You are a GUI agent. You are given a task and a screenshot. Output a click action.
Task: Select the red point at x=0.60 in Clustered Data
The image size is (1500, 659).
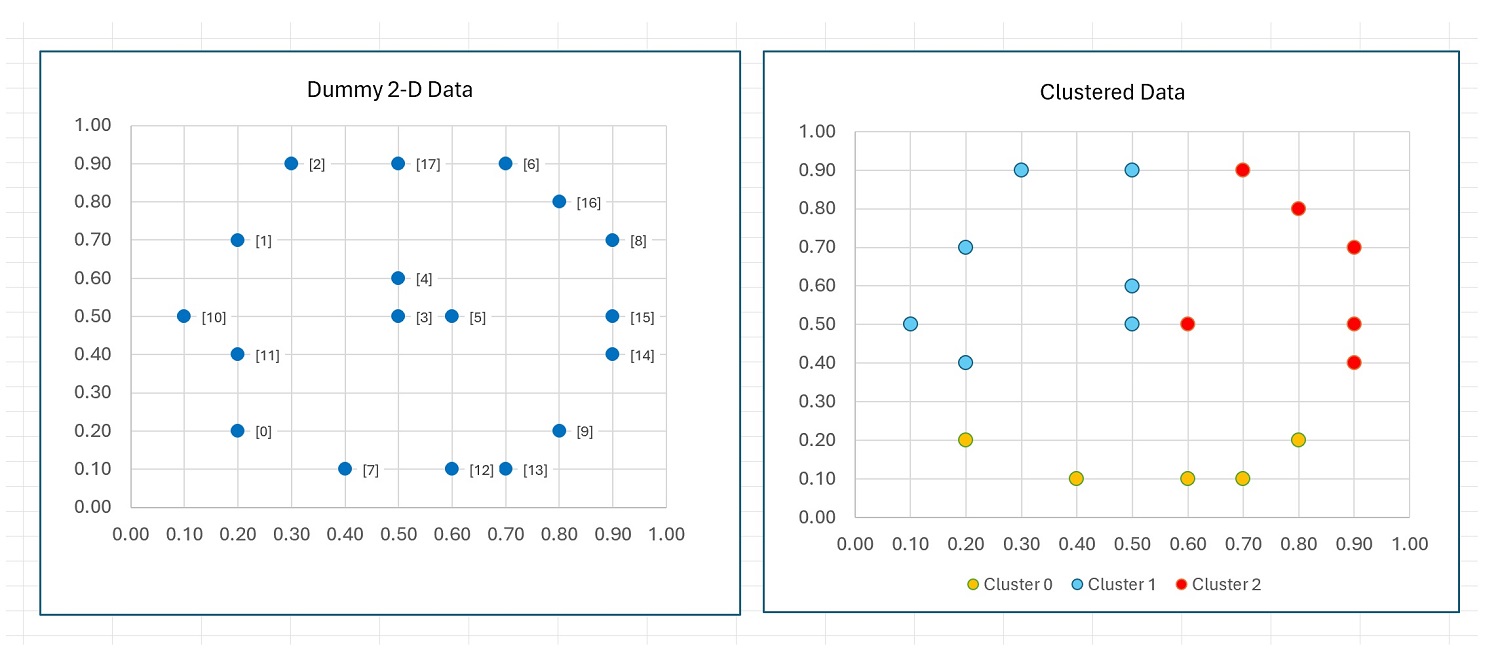click(x=1187, y=324)
